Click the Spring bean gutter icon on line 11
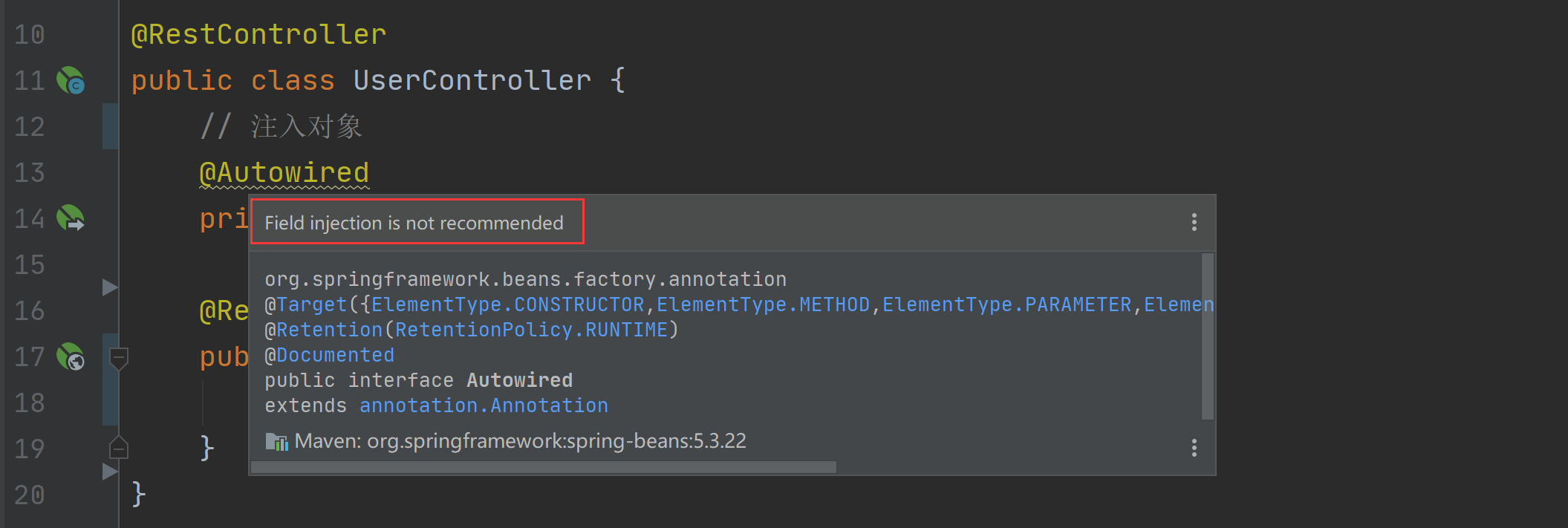This screenshot has width=1568, height=528. coord(71,80)
